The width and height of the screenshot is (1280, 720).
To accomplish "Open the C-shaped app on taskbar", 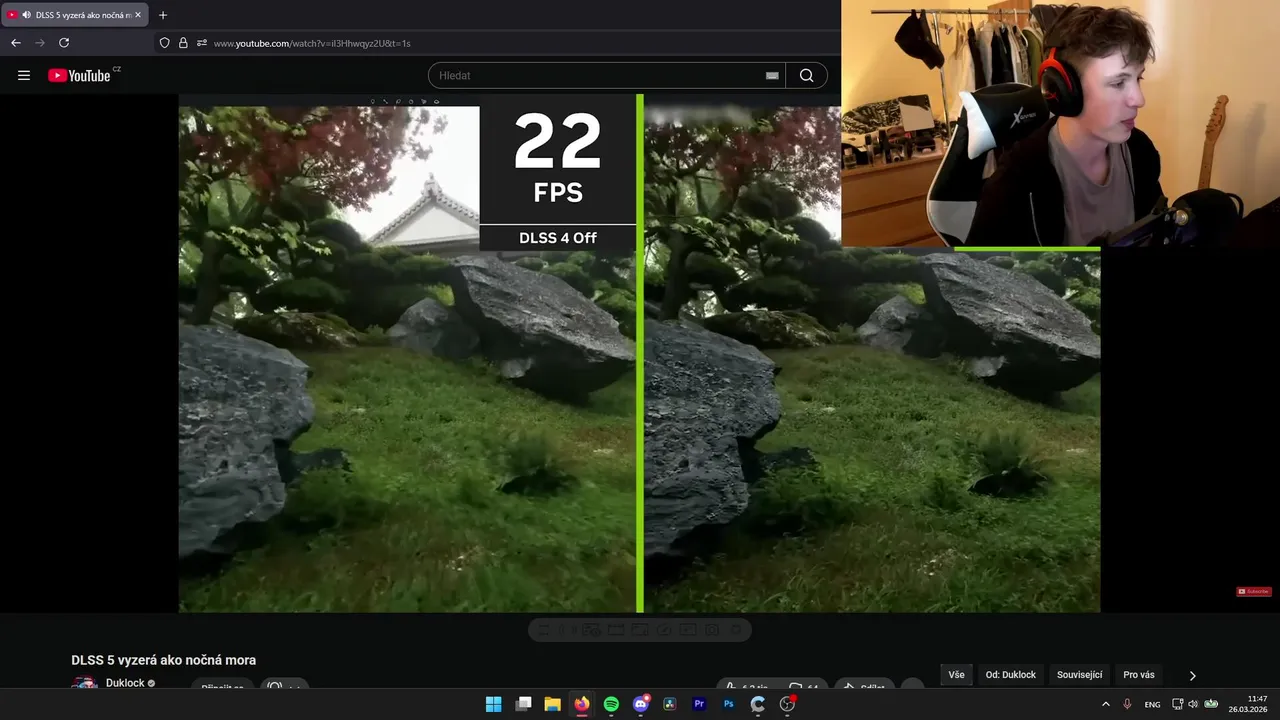I will click(758, 704).
